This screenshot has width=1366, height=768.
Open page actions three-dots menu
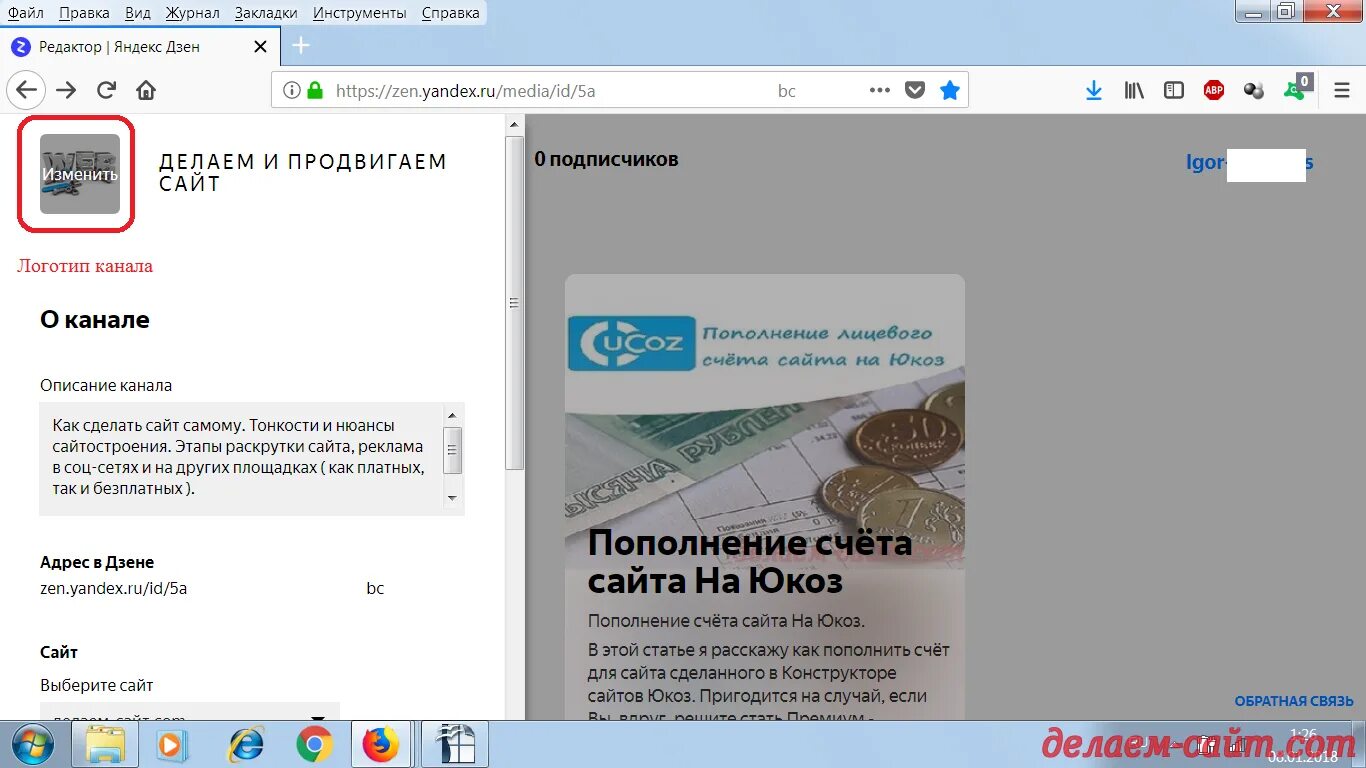coord(879,90)
